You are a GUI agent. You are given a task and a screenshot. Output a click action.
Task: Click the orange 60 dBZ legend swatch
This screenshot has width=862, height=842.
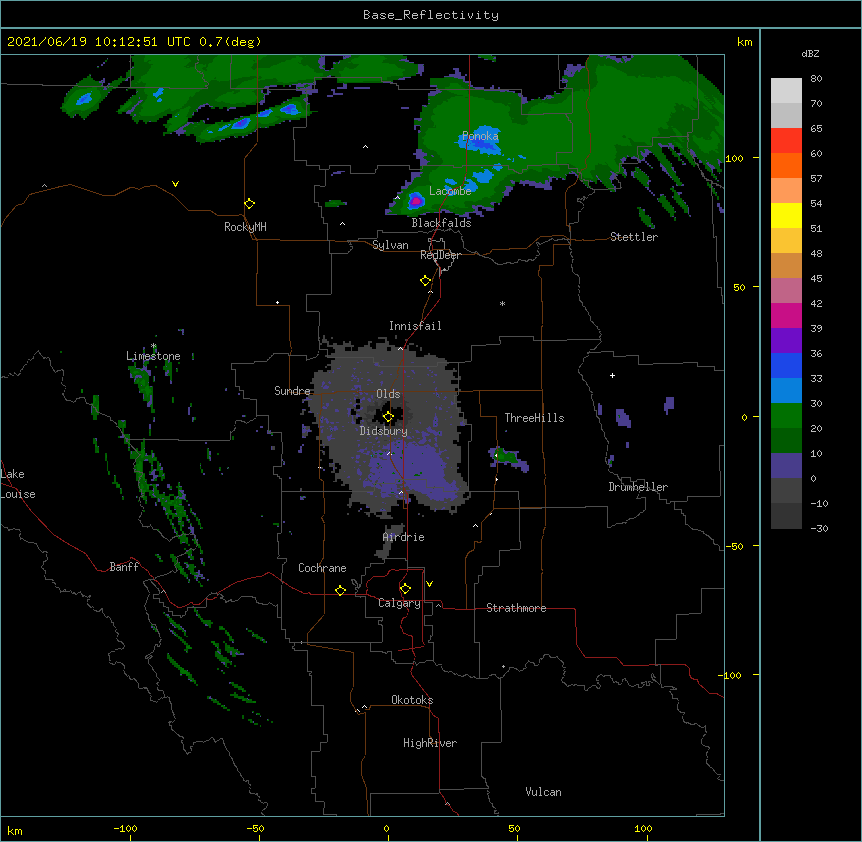(x=786, y=165)
